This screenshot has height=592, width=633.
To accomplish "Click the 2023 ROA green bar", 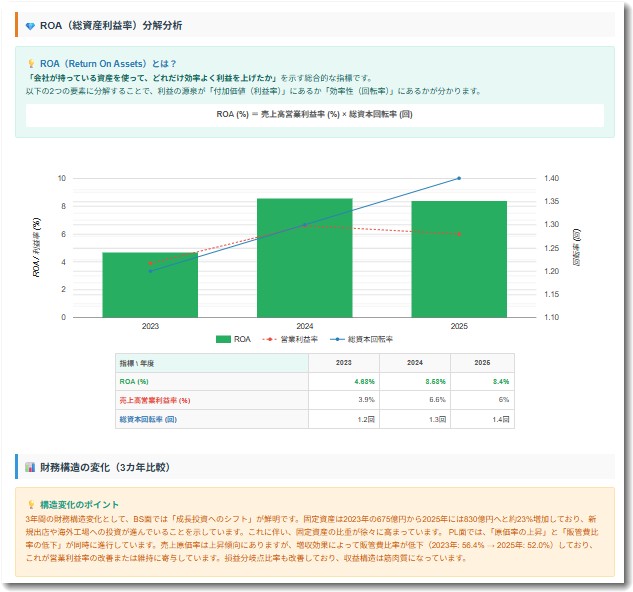I will [x=150, y=285].
